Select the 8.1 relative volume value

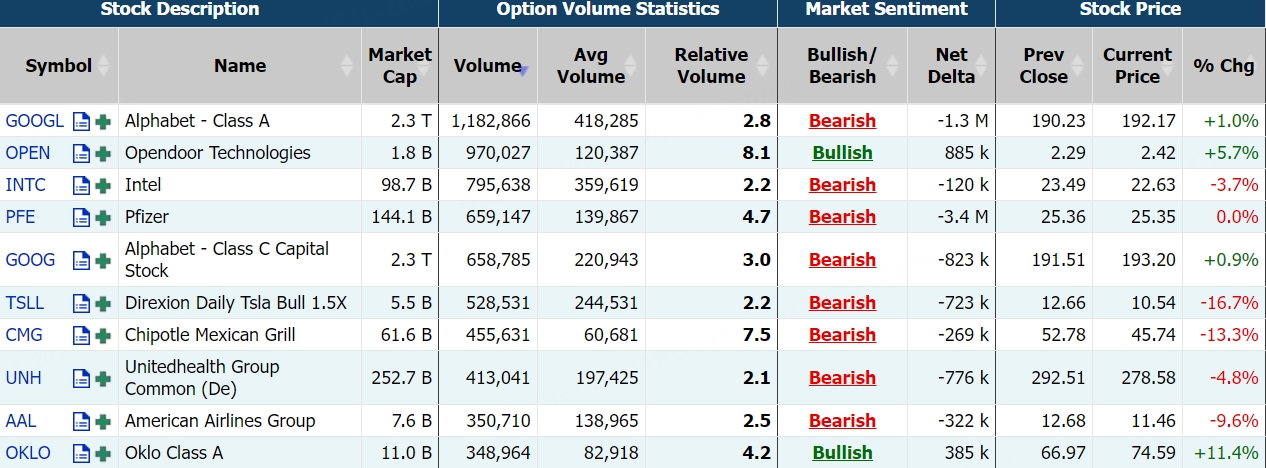pyautogui.click(x=757, y=153)
